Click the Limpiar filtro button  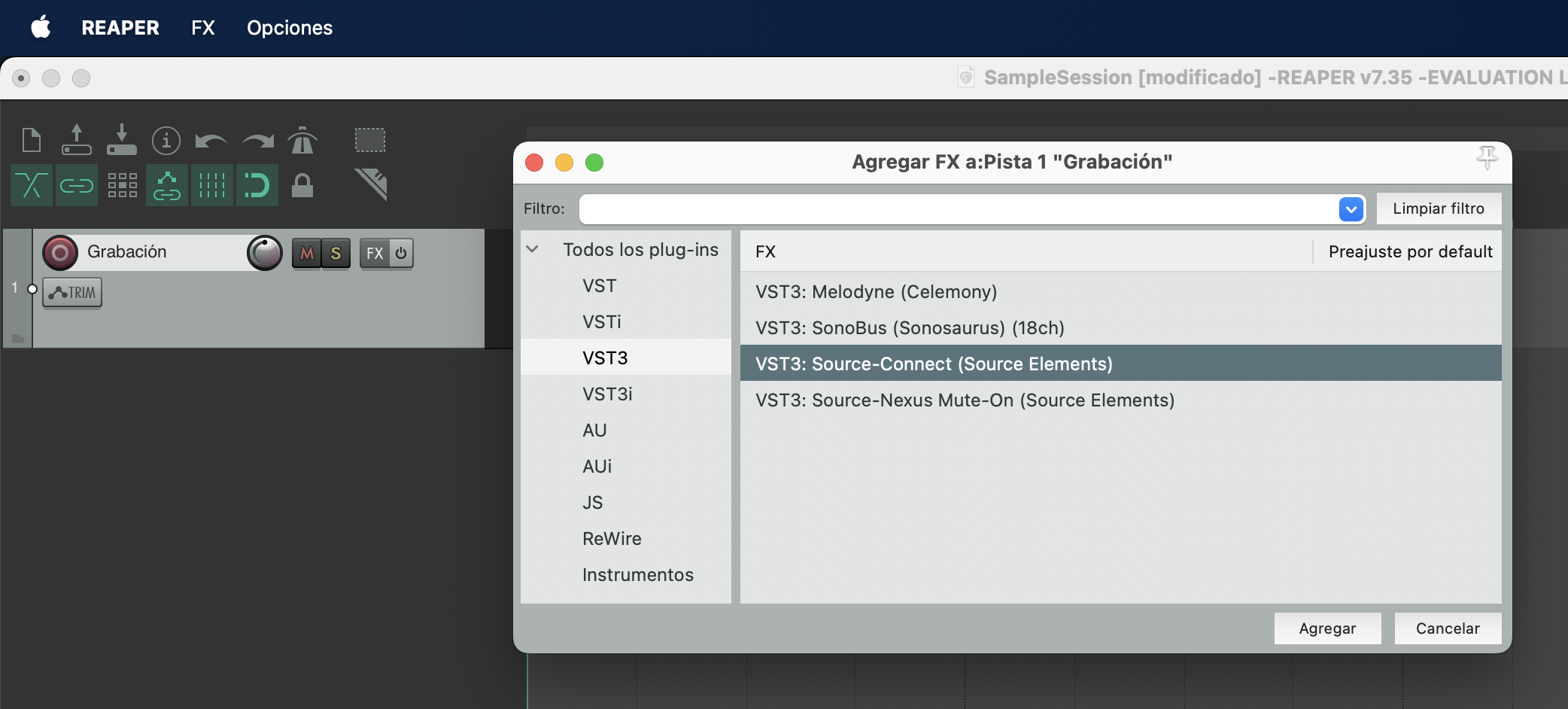[1438, 208]
